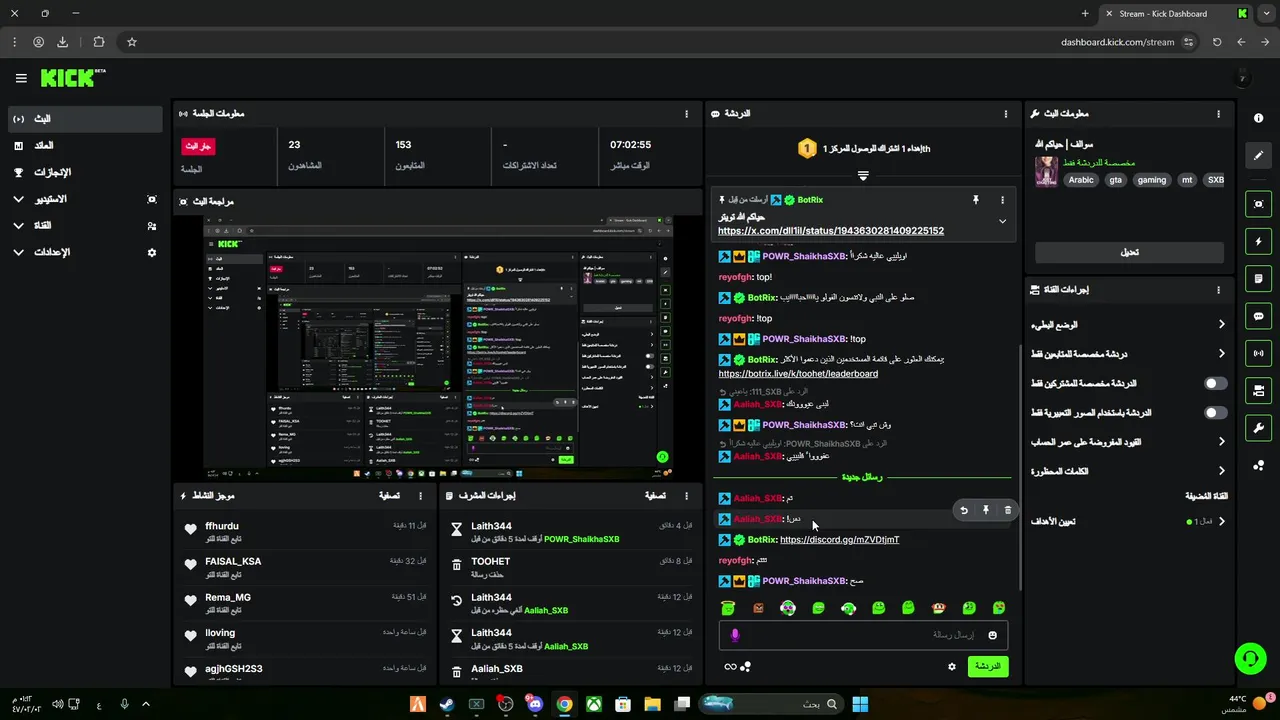Click the Windows Start button

tap(860, 704)
